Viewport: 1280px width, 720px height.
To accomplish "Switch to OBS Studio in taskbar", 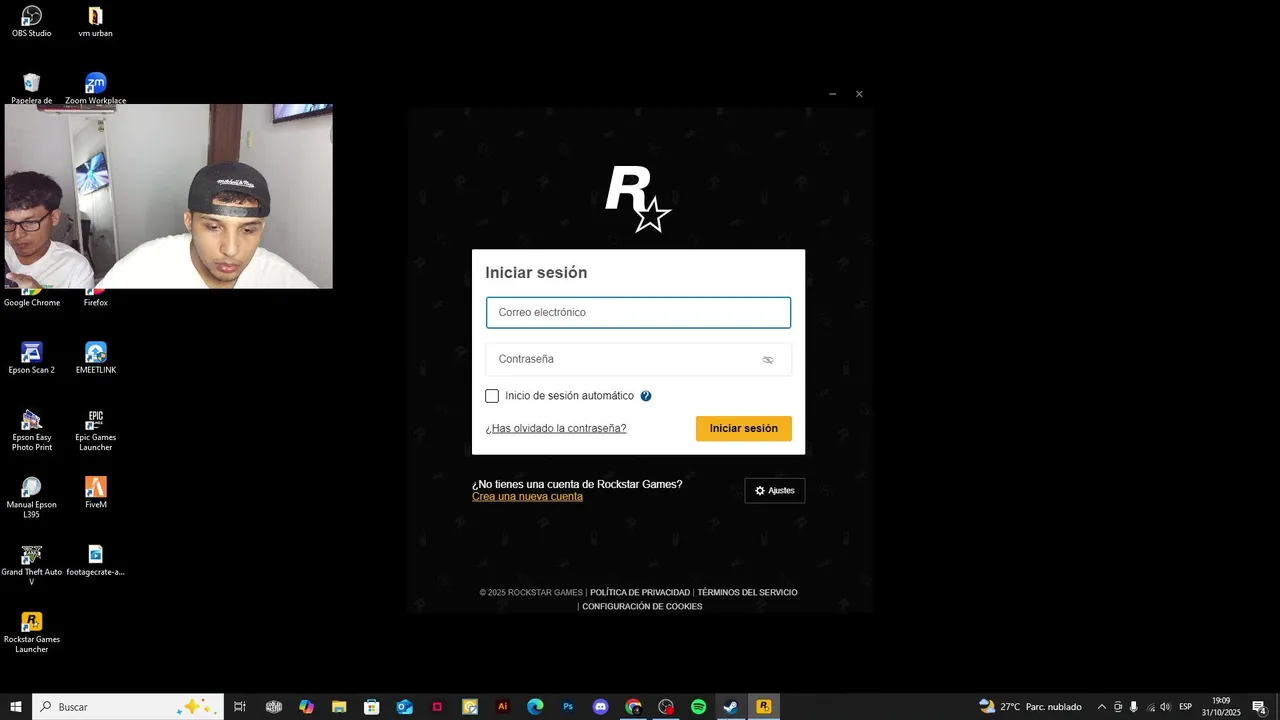I will (x=666, y=707).
